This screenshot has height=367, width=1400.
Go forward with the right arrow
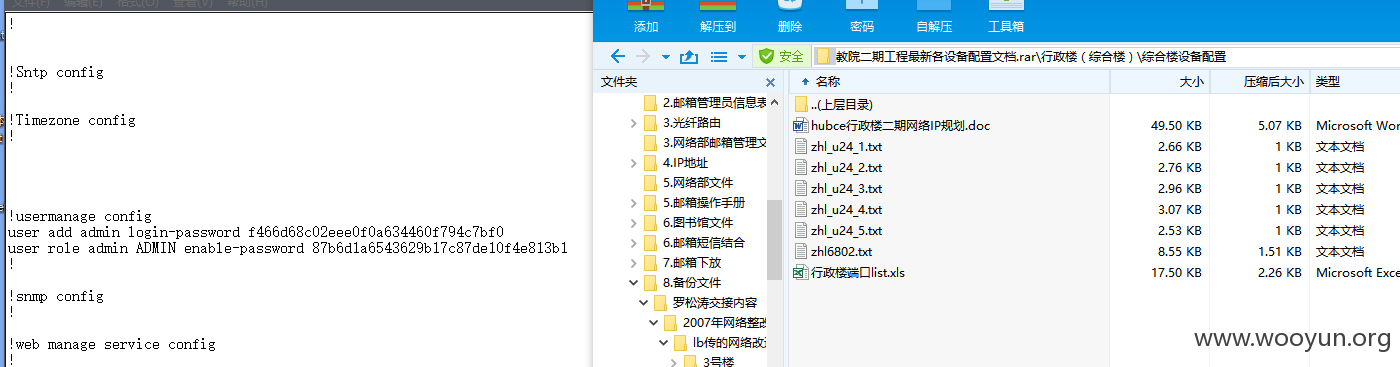coord(643,56)
